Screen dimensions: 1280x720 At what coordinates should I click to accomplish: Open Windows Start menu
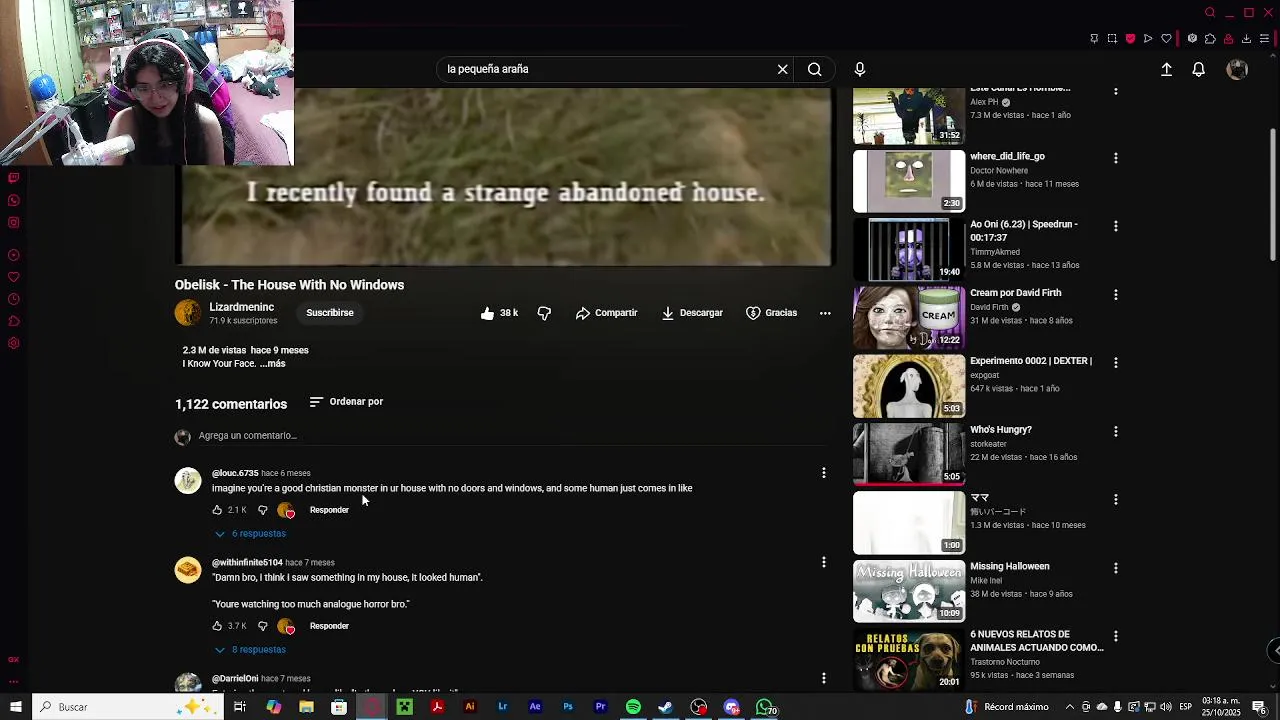(16, 707)
